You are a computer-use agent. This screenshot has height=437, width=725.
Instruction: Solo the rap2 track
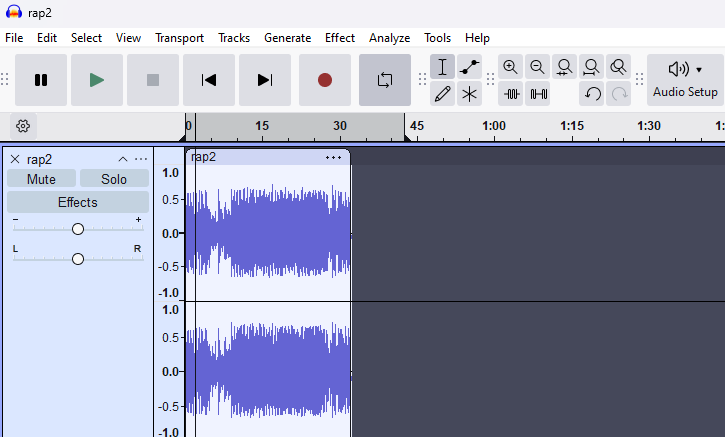114,179
